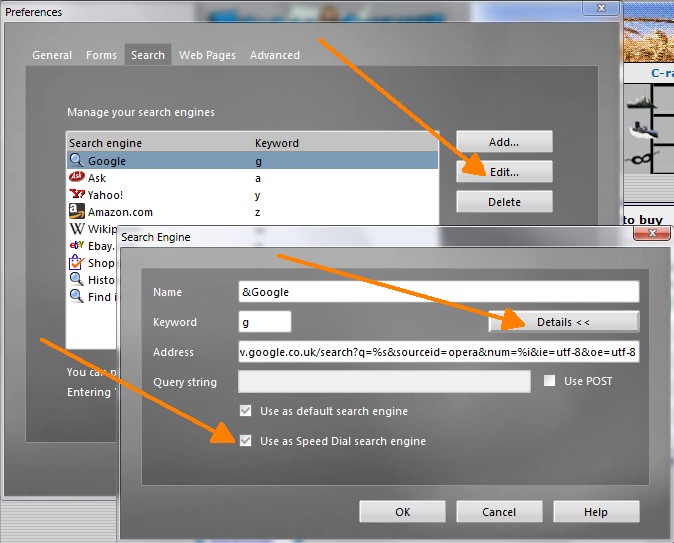This screenshot has height=543, width=674.
Task: Click the Add... search engine button
Action: (x=504, y=141)
